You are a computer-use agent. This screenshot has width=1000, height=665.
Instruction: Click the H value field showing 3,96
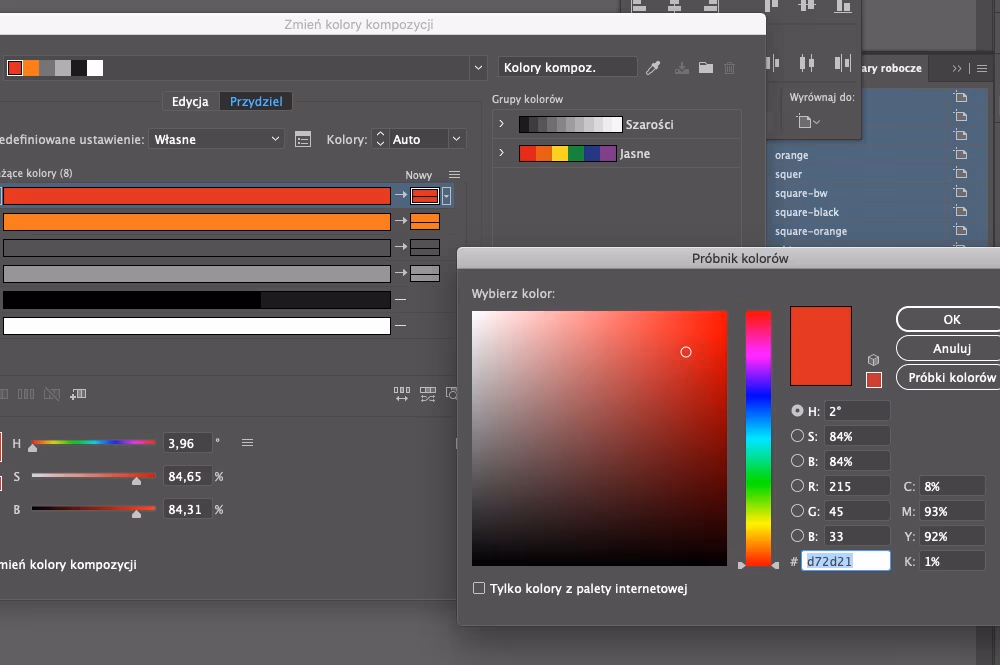187,443
